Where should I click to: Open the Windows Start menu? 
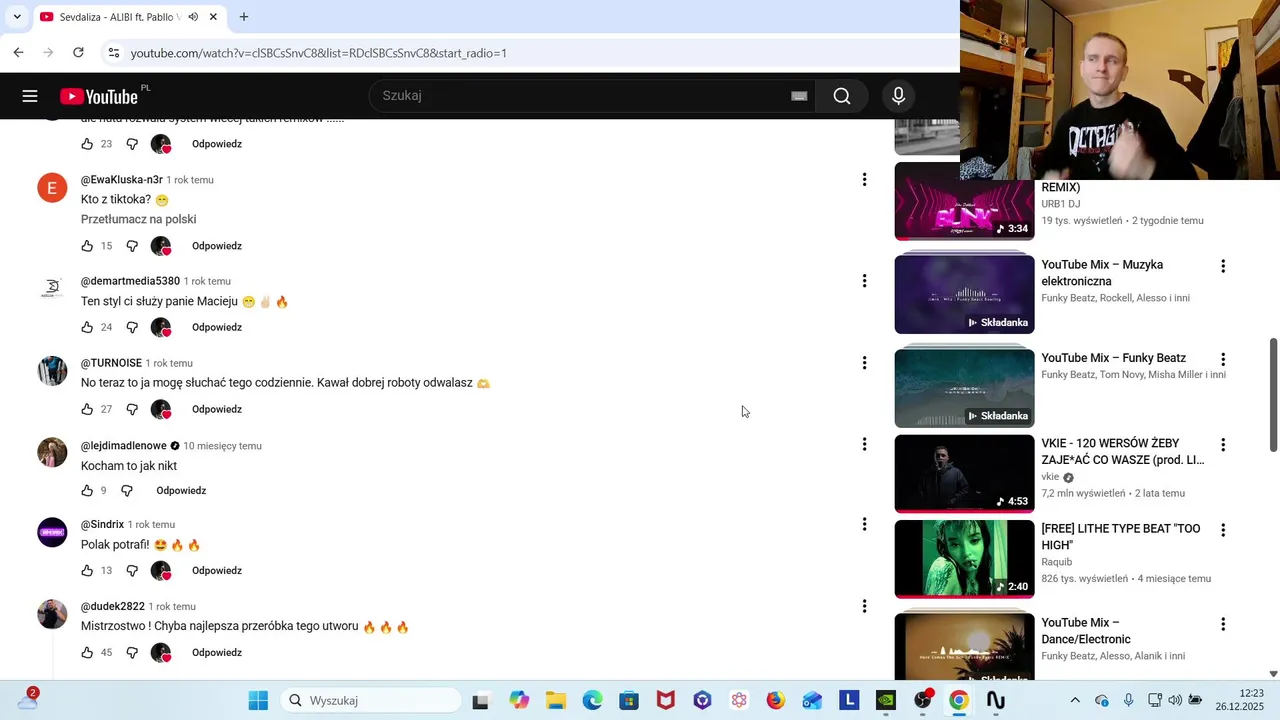click(x=258, y=700)
